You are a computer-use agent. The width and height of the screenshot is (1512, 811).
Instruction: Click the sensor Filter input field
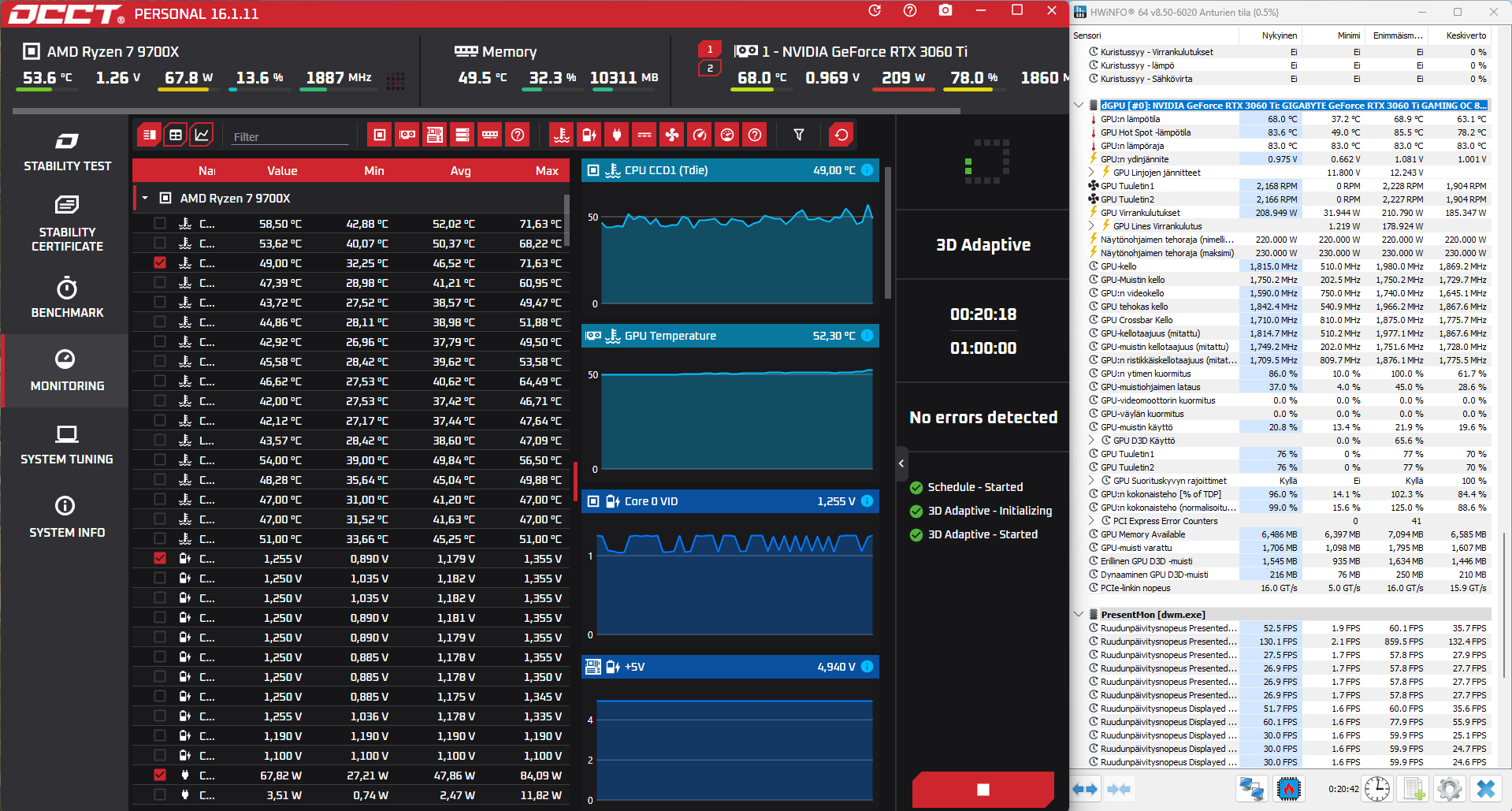(290, 136)
